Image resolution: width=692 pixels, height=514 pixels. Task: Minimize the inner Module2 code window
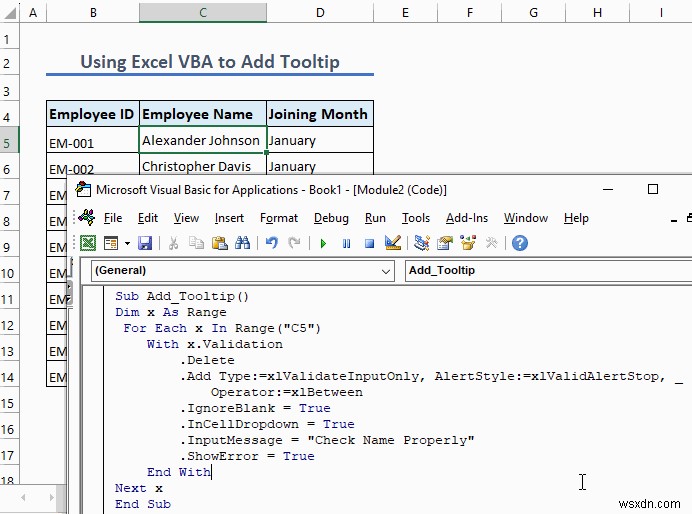pyautogui.click(x=673, y=219)
